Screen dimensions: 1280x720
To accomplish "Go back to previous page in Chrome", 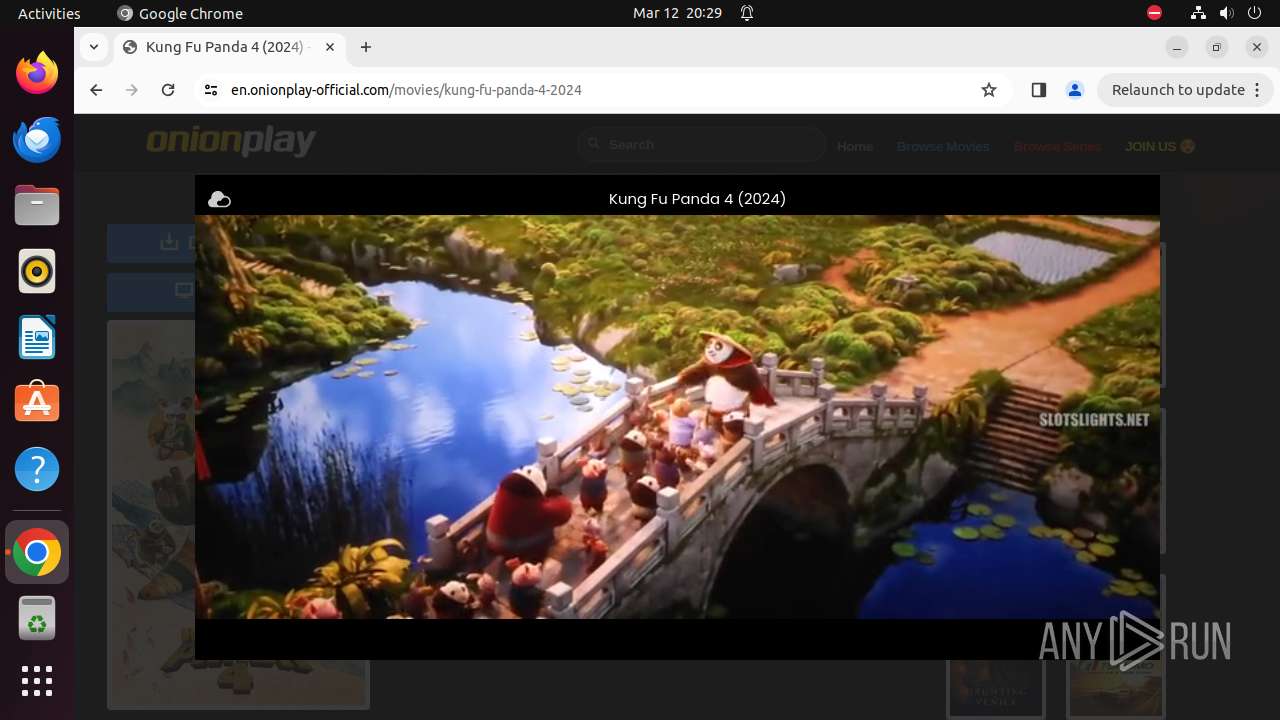I will pos(96,90).
